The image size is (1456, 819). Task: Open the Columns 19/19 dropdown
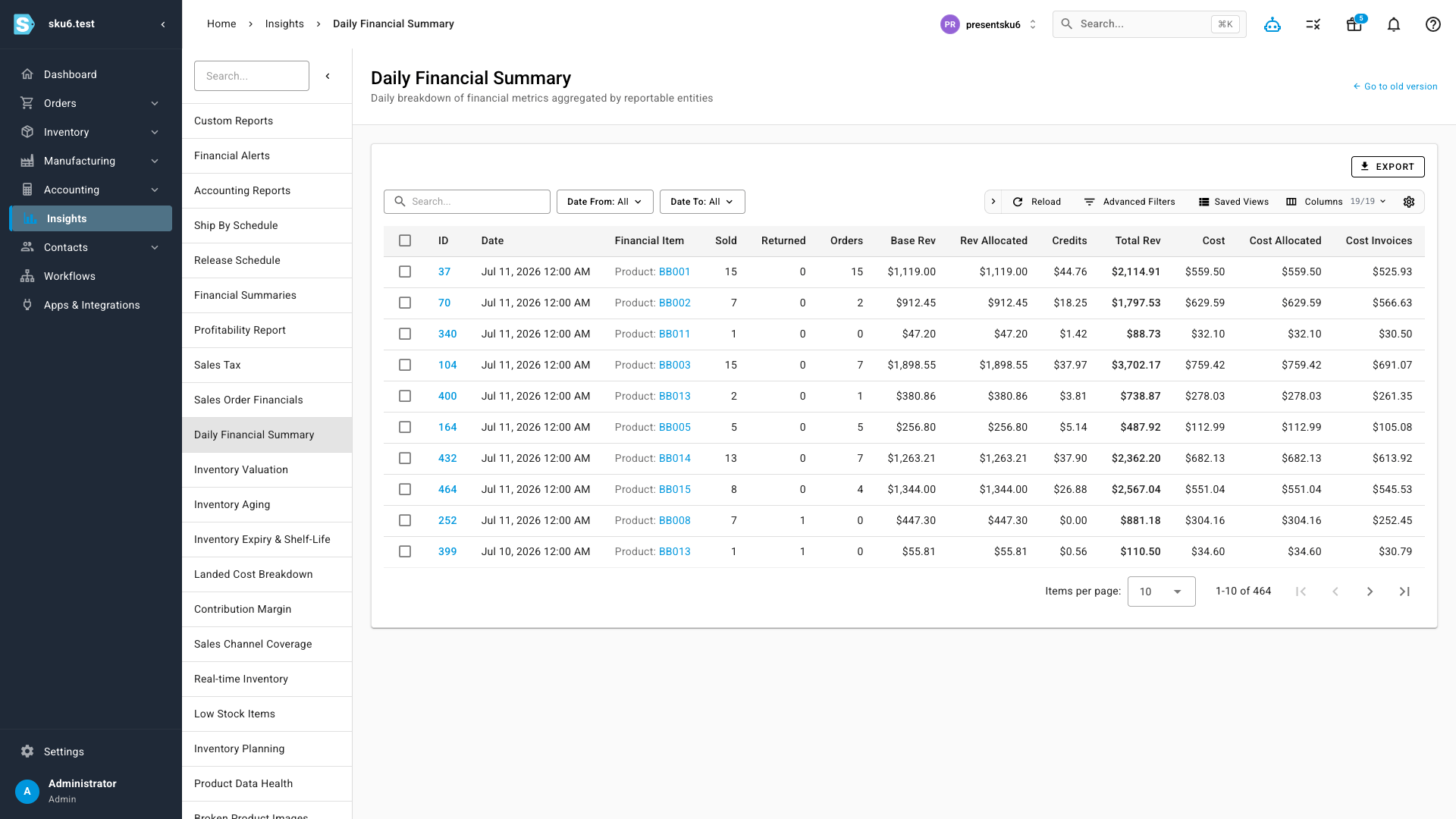[x=1336, y=202]
